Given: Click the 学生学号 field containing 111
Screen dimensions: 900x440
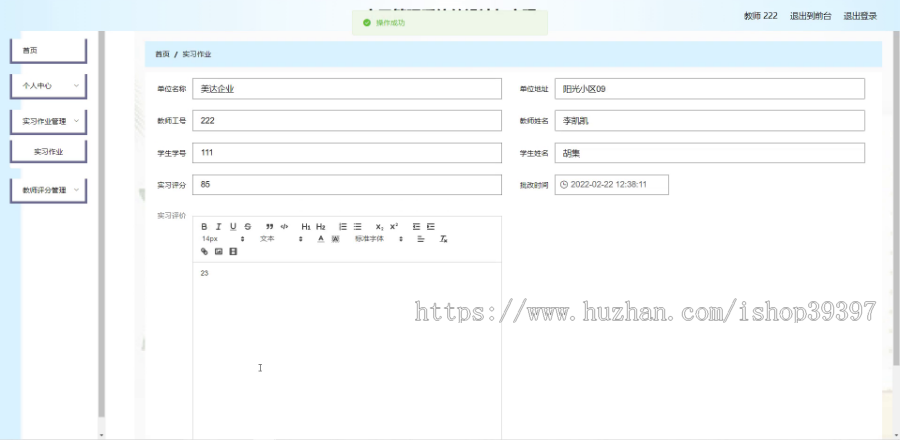Looking at the screenshot, I should click(347, 153).
